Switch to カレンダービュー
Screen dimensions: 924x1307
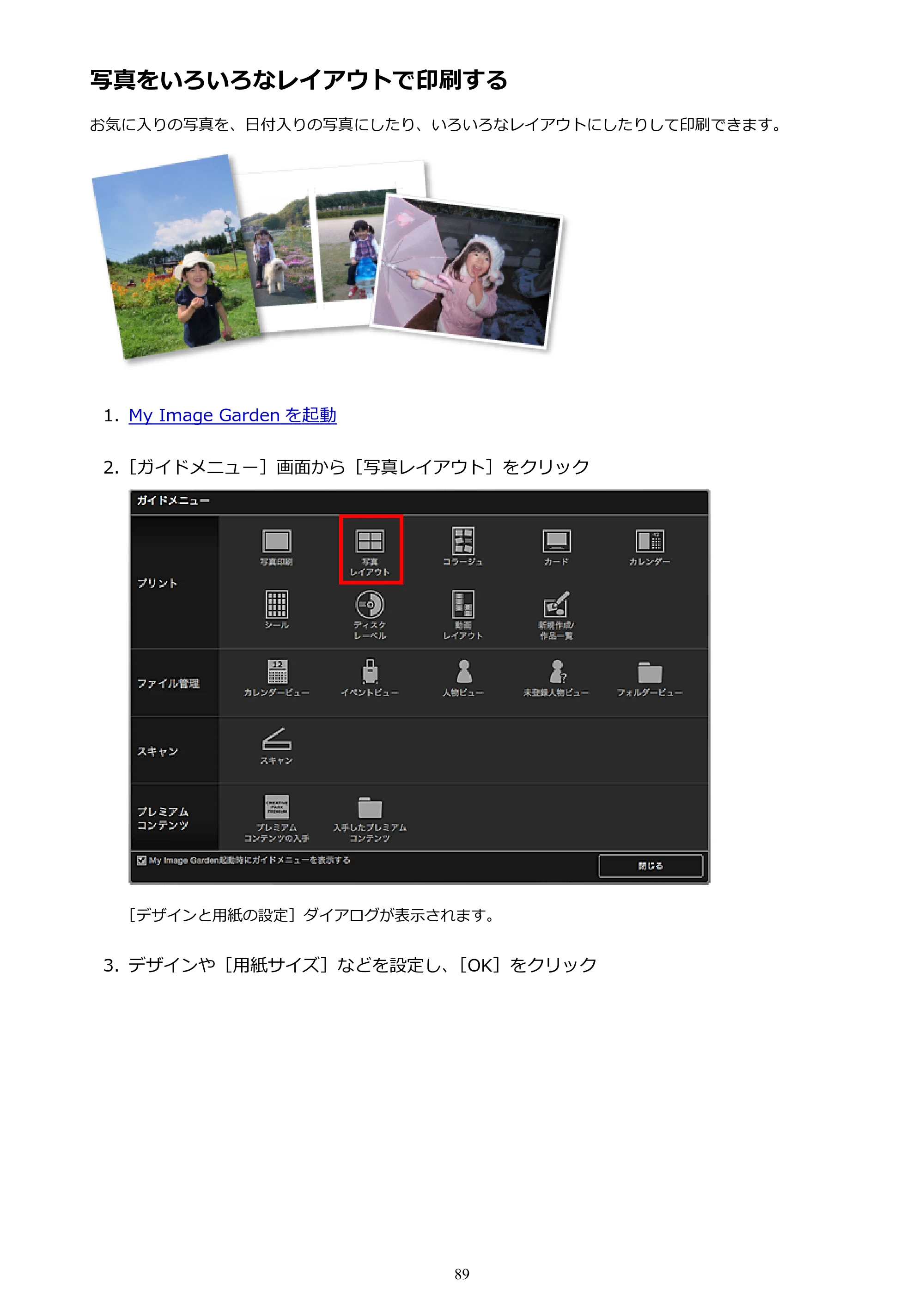pyautogui.click(x=277, y=678)
